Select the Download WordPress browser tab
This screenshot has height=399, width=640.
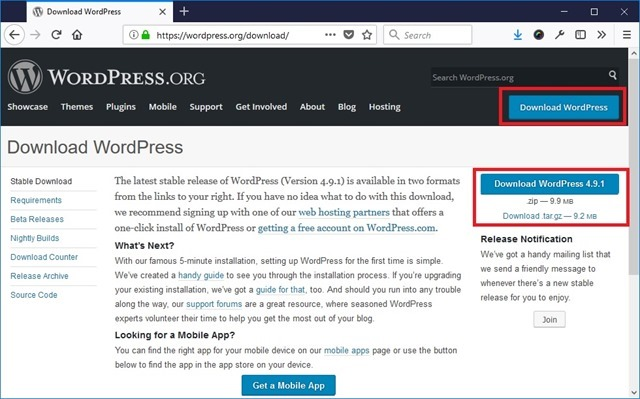[100, 12]
